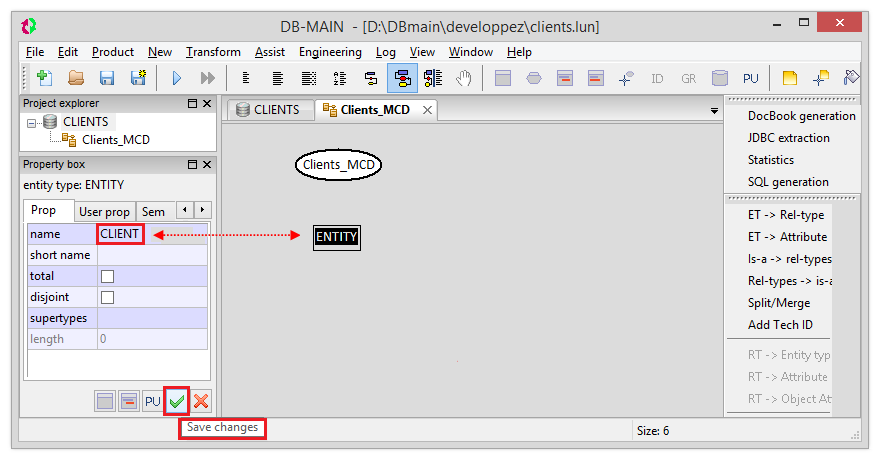The width and height of the screenshot is (878, 458).
Task: Click the name input field containing CLIENT
Action: (121, 234)
